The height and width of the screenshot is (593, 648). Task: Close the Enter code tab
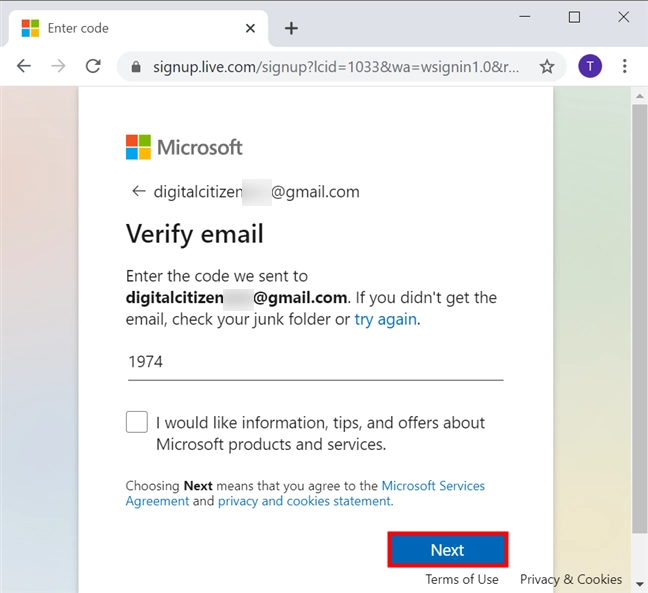[250, 28]
